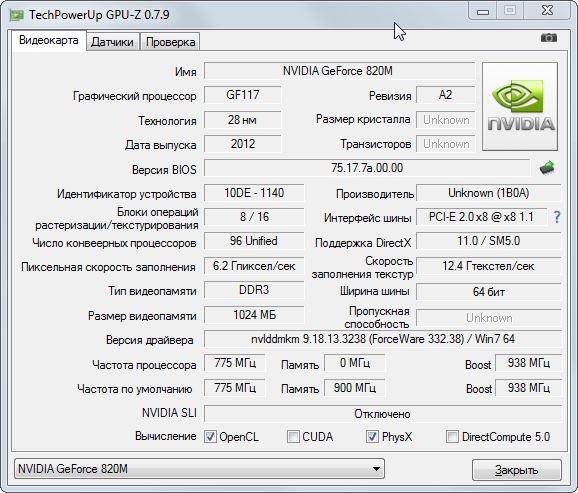Click the 28 нм technology field
578x493 pixels.
tap(243, 120)
